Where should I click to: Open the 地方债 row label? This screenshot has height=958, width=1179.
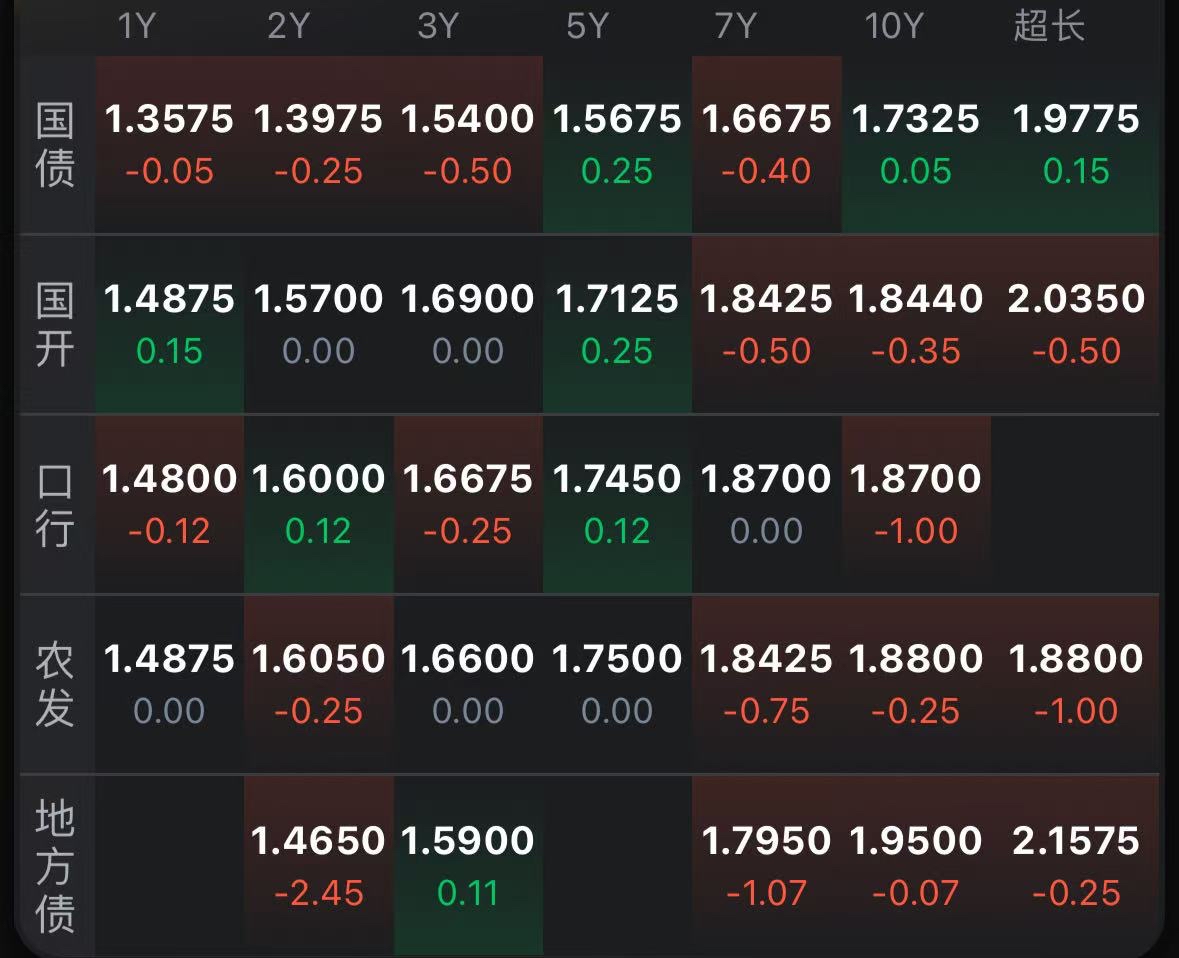click(55, 866)
